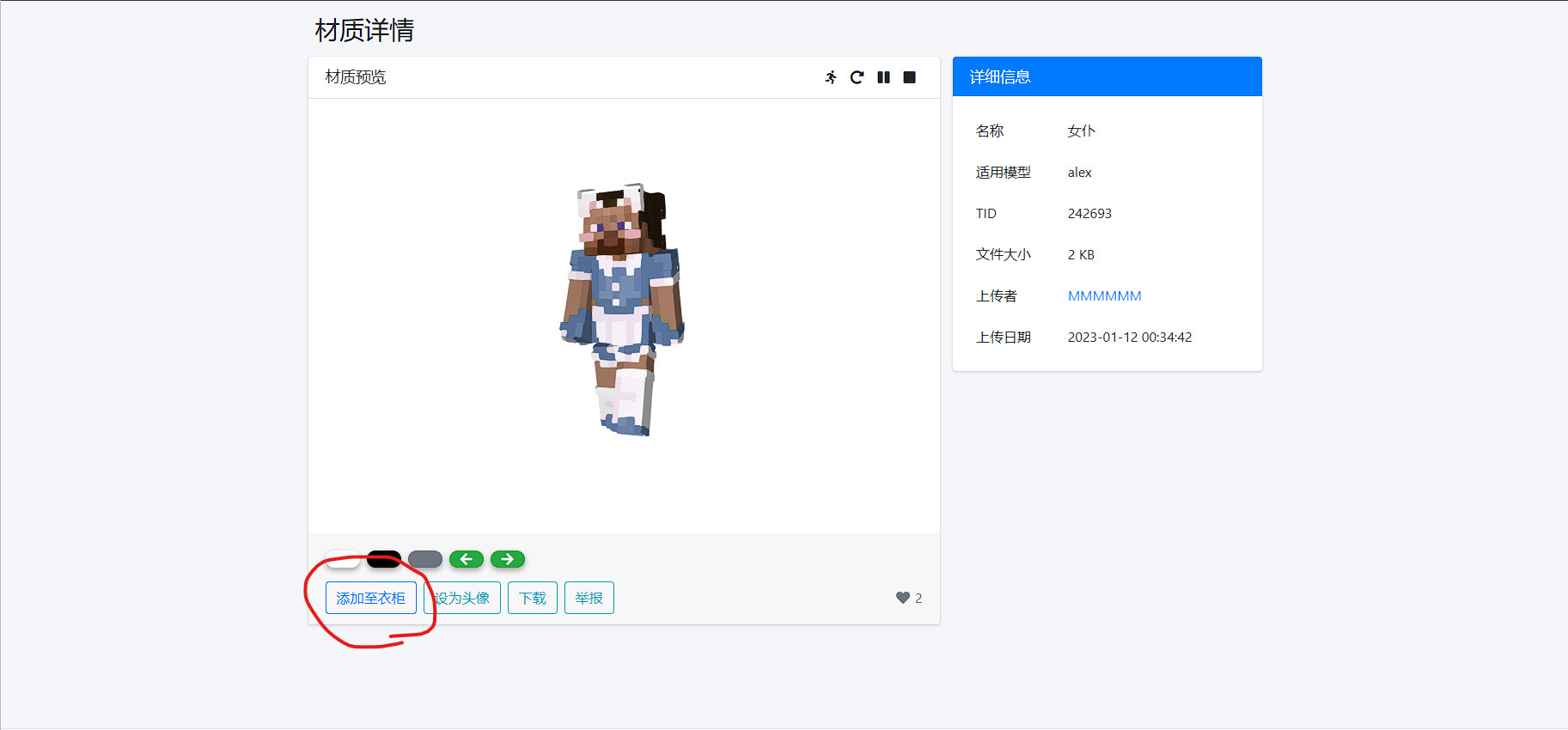Image resolution: width=1568 pixels, height=730 pixels.
Task: Click the 上传者 label
Action: tap(997, 295)
